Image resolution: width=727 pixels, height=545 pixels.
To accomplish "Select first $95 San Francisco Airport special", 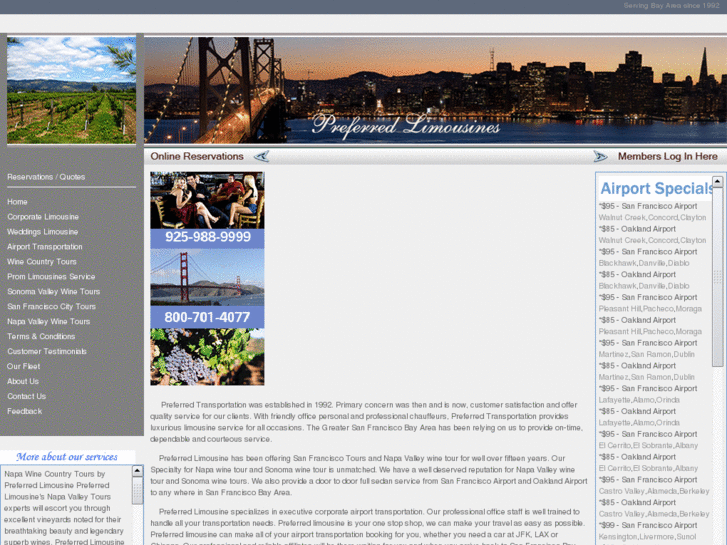I will (648, 206).
